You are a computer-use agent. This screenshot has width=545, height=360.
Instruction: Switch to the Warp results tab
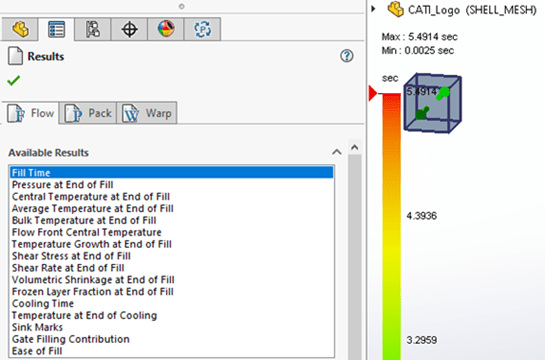click(147, 113)
